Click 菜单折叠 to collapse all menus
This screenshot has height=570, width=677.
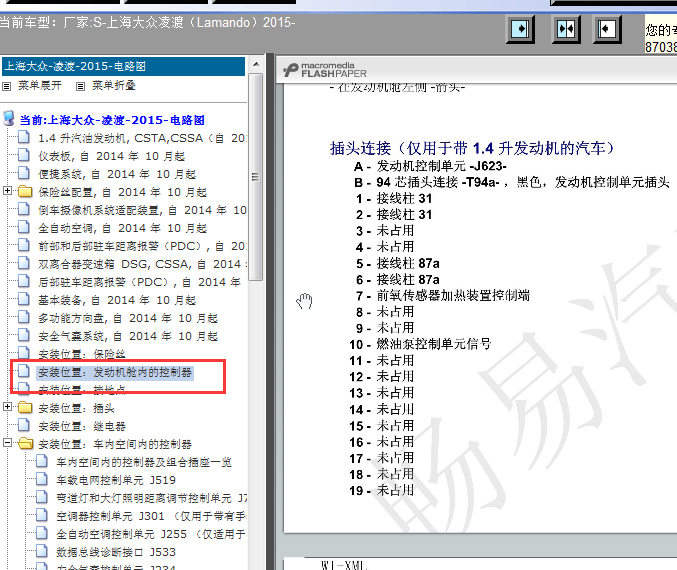114,86
